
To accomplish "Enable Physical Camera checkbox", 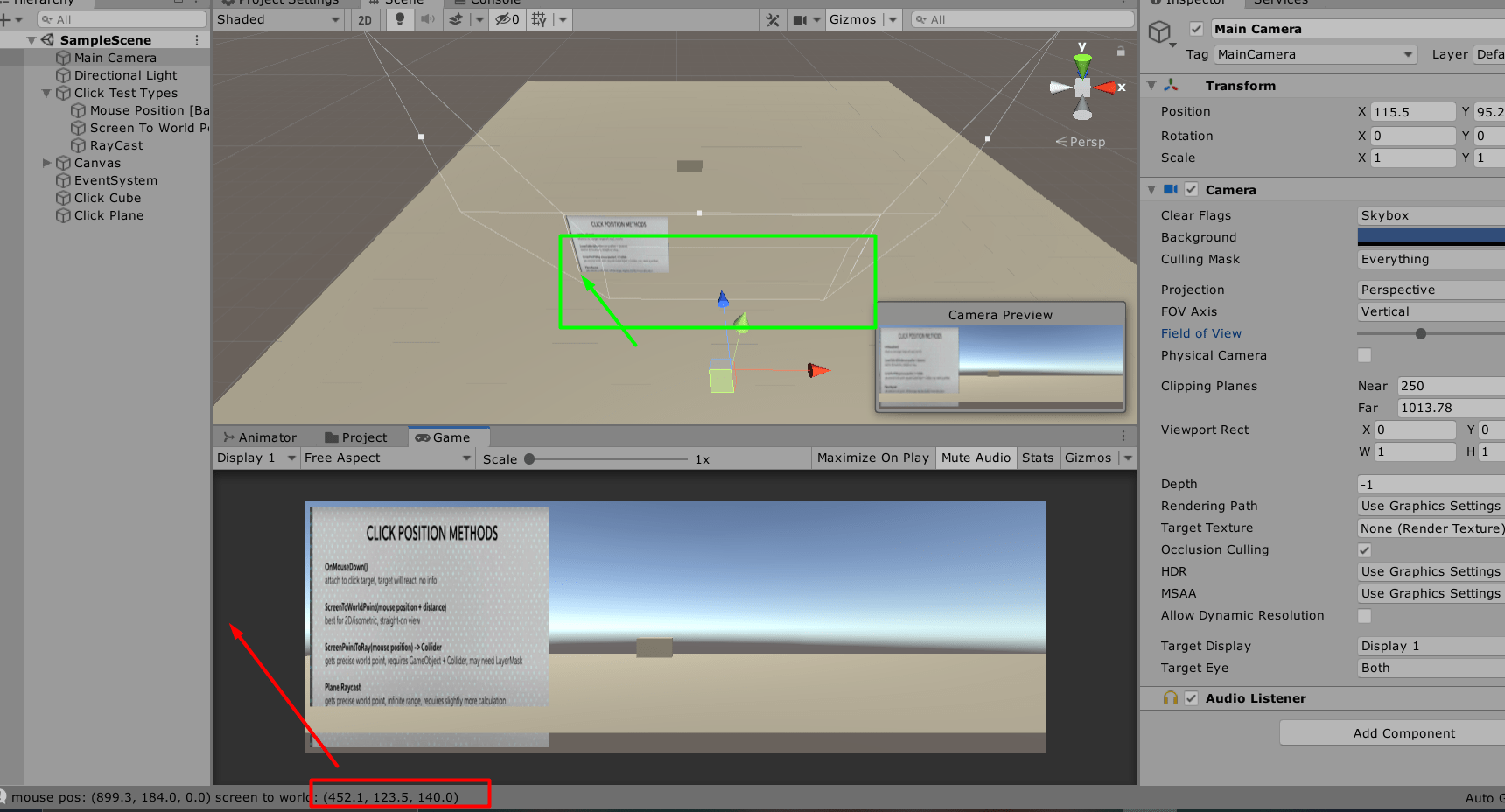I will point(1364,355).
